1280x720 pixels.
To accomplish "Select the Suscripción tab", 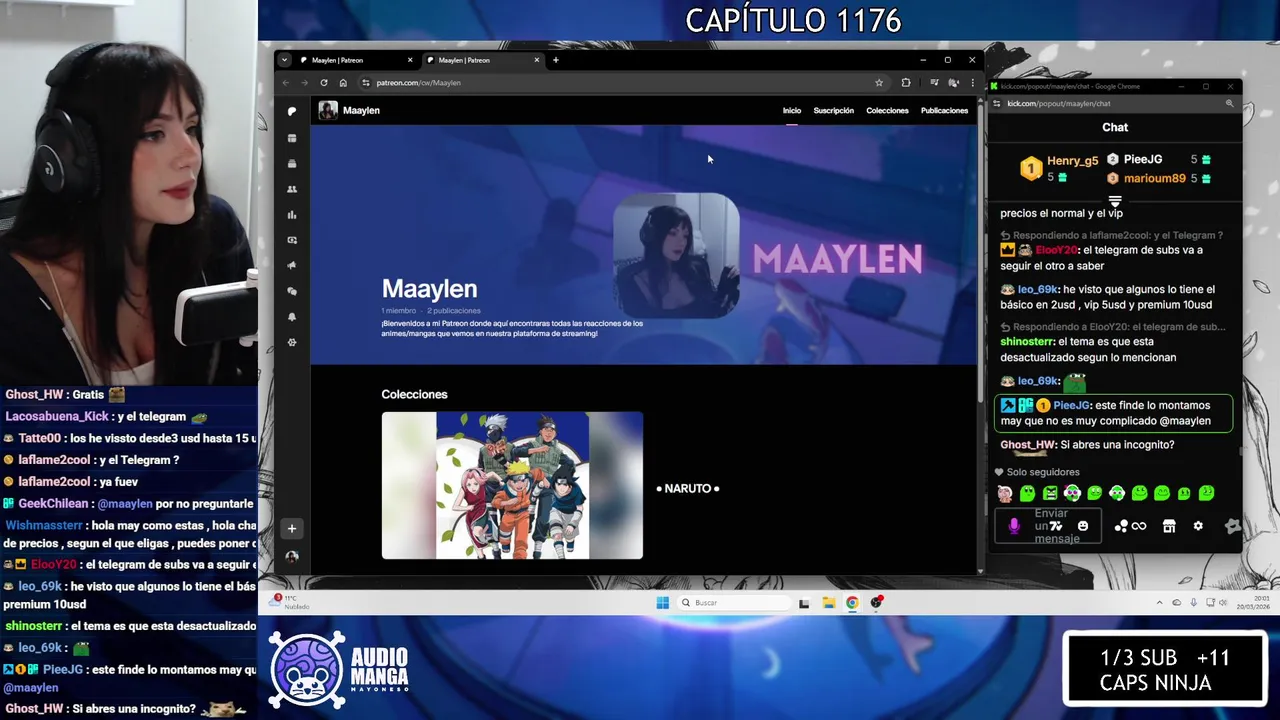I will click(x=834, y=111).
